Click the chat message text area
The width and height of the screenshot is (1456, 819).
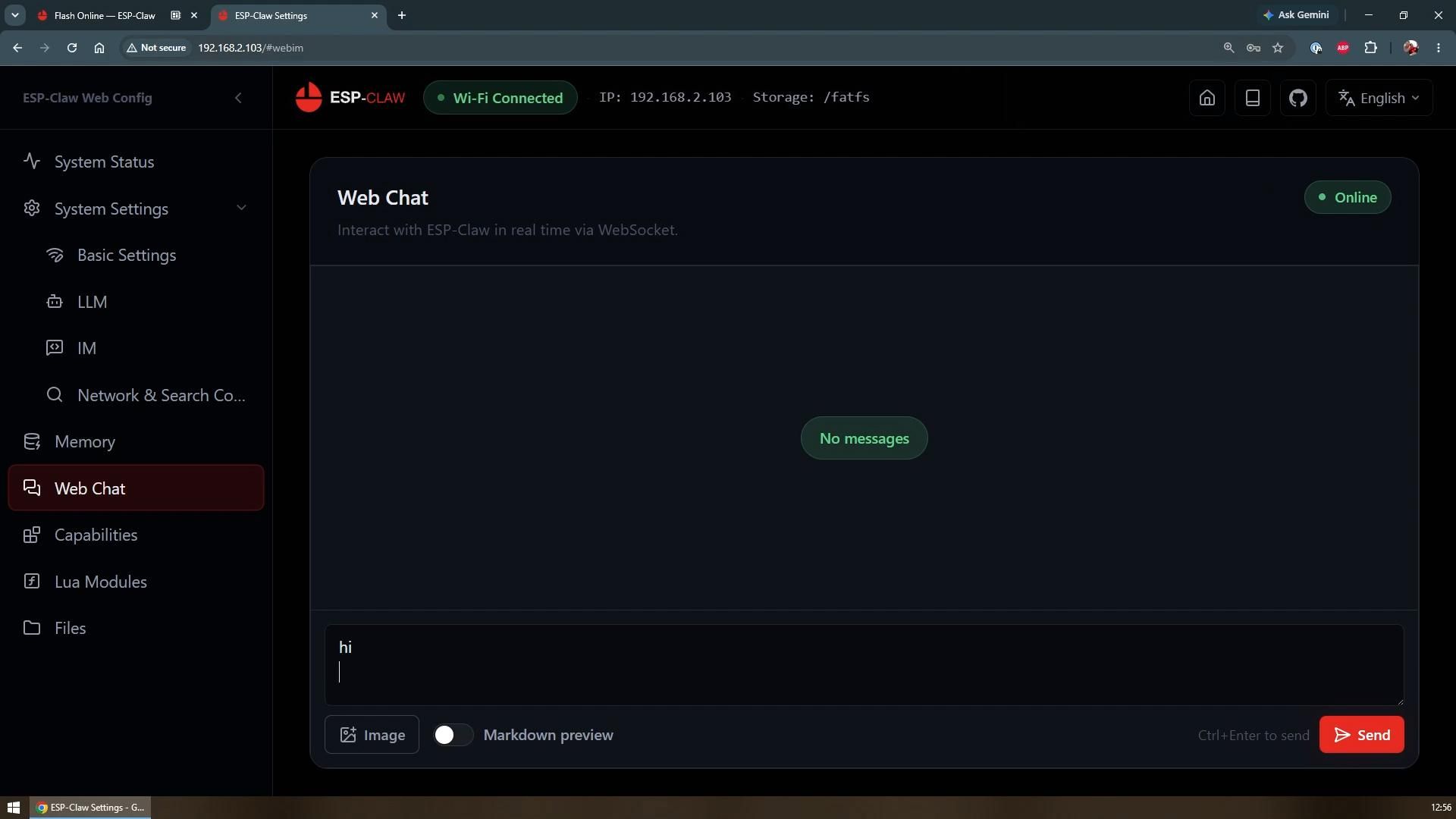click(x=864, y=665)
